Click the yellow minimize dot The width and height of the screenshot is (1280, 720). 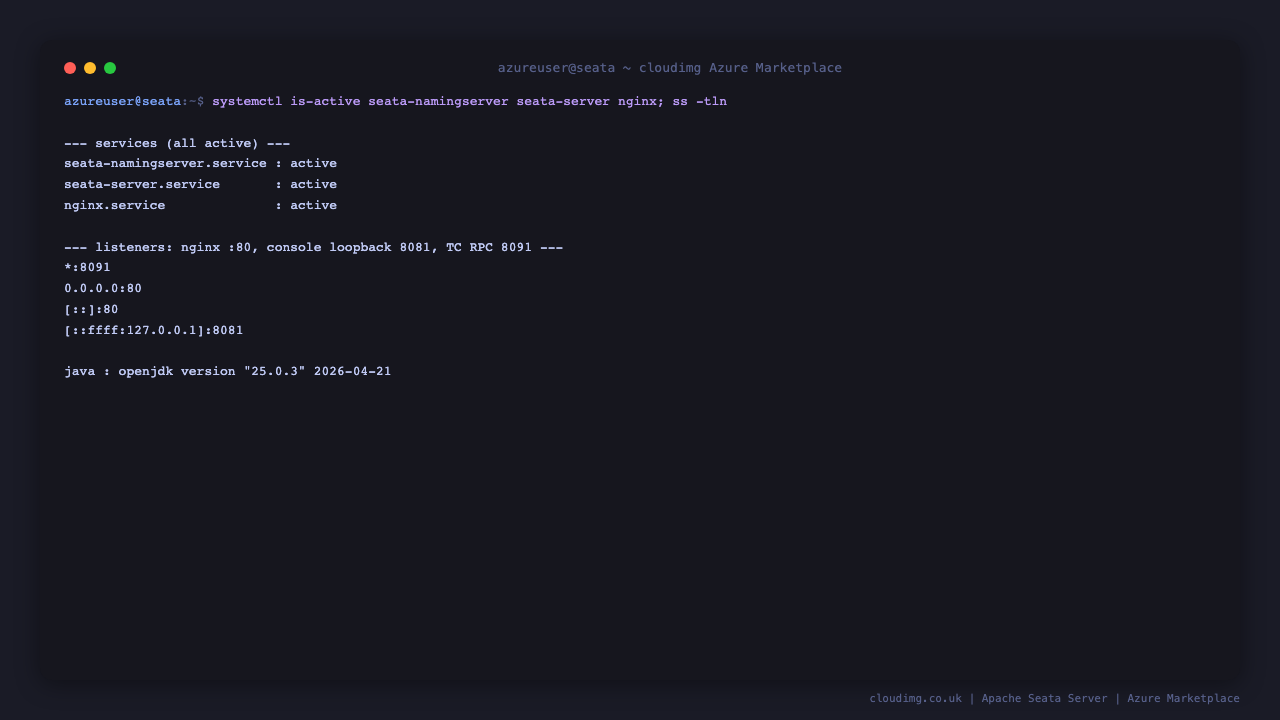tap(90, 68)
